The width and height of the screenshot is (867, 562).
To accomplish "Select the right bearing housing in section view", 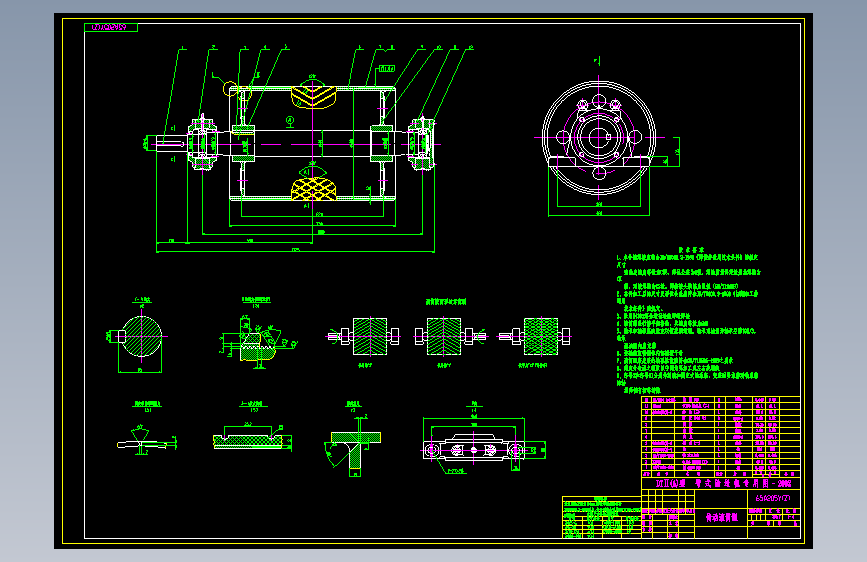I will click(421, 144).
